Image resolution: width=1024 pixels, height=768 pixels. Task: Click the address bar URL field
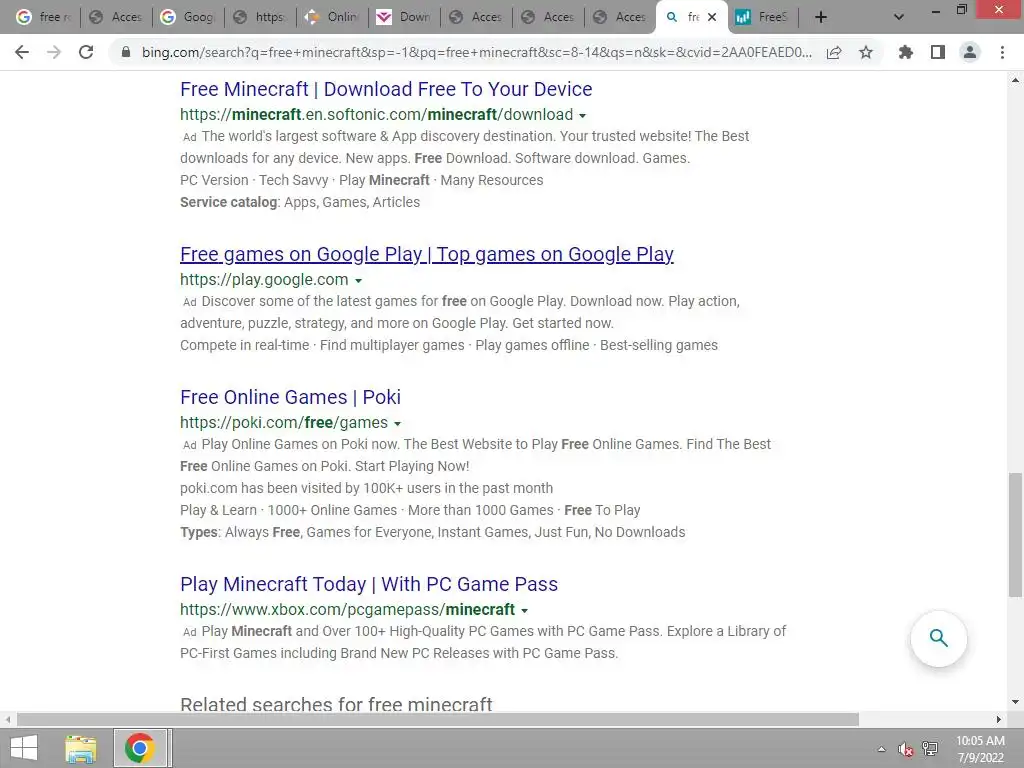point(477,52)
